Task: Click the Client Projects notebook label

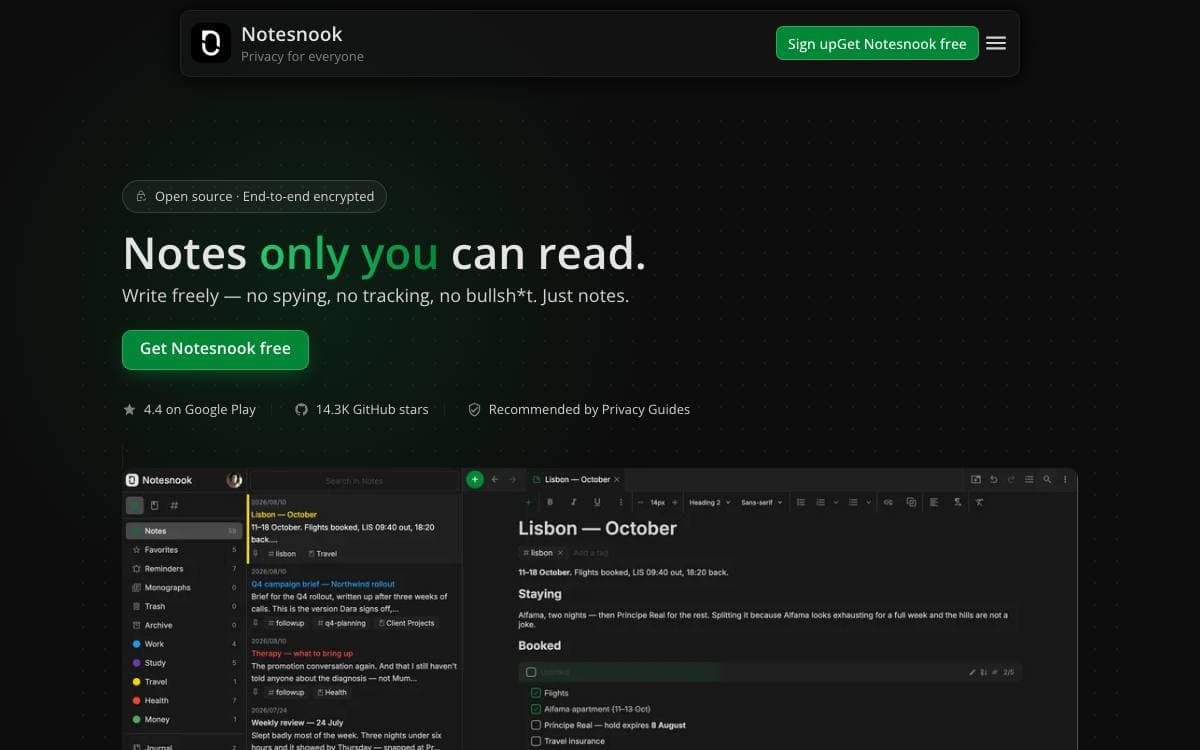Action: point(406,622)
